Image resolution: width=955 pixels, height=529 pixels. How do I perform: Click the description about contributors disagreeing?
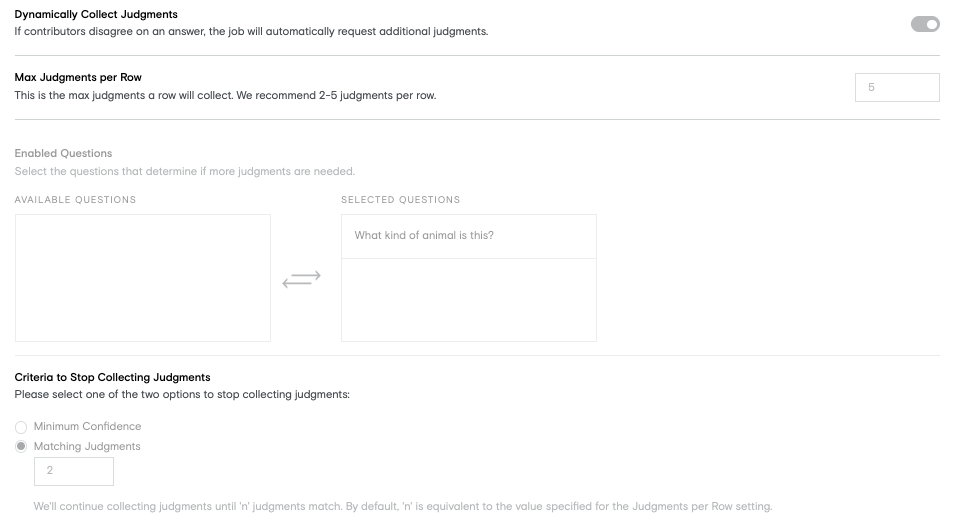tap(252, 32)
